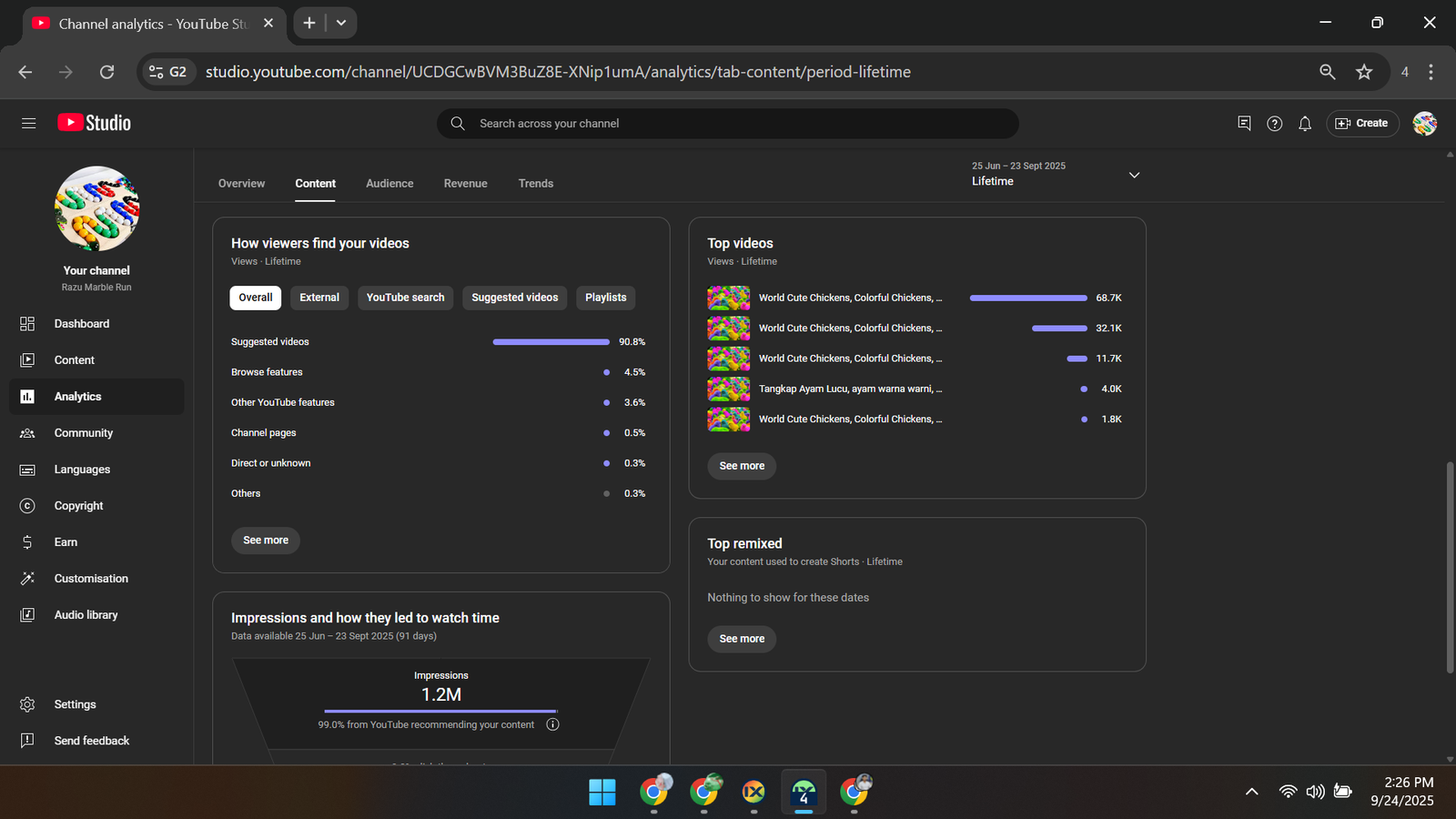This screenshot has height=819, width=1456.
Task: Open Dashboard from the sidebar
Action: [x=81, y=324]
